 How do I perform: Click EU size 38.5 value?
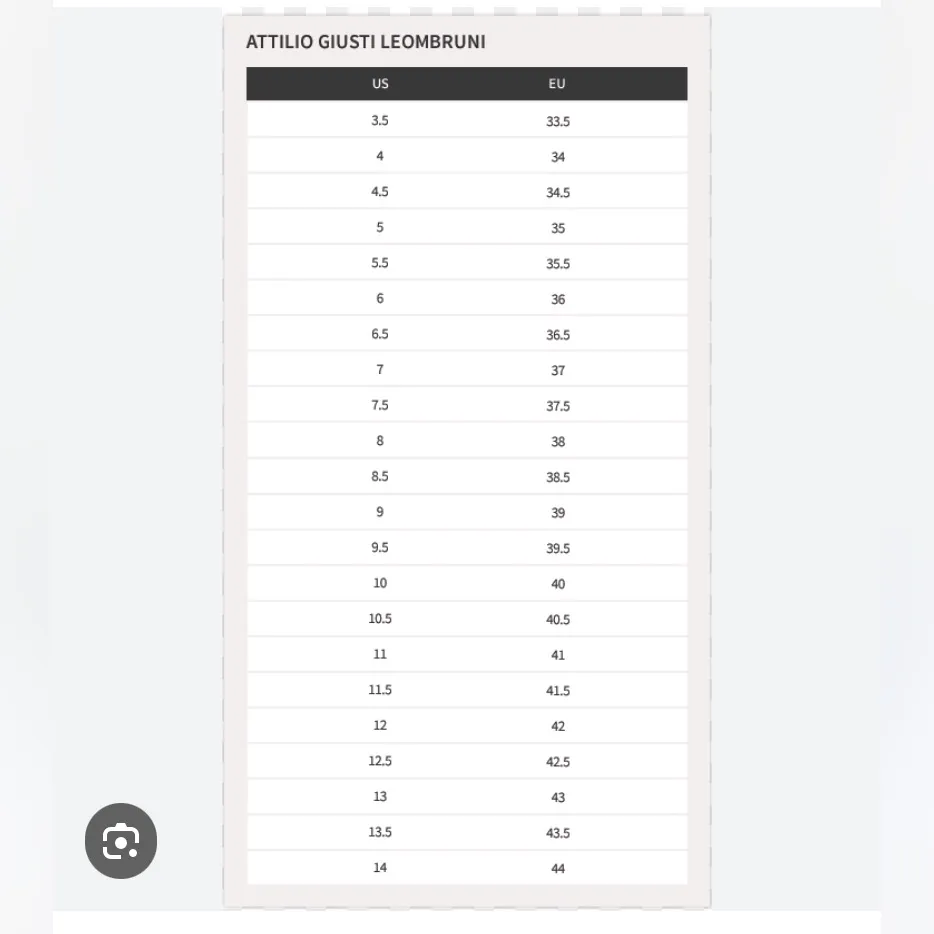coord(558,477)
